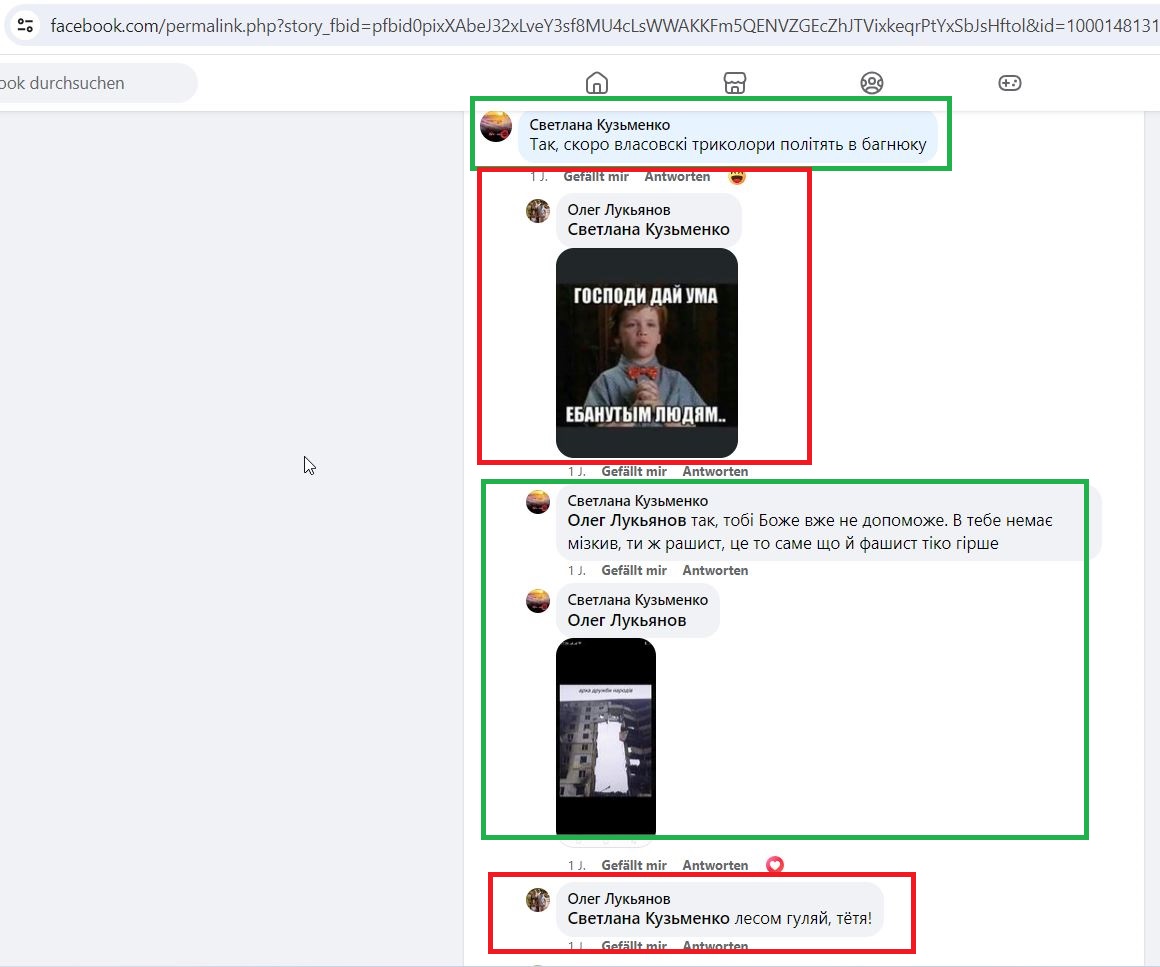Reply via Antworten to 'власовскі триколори' comment

(677, 177)
